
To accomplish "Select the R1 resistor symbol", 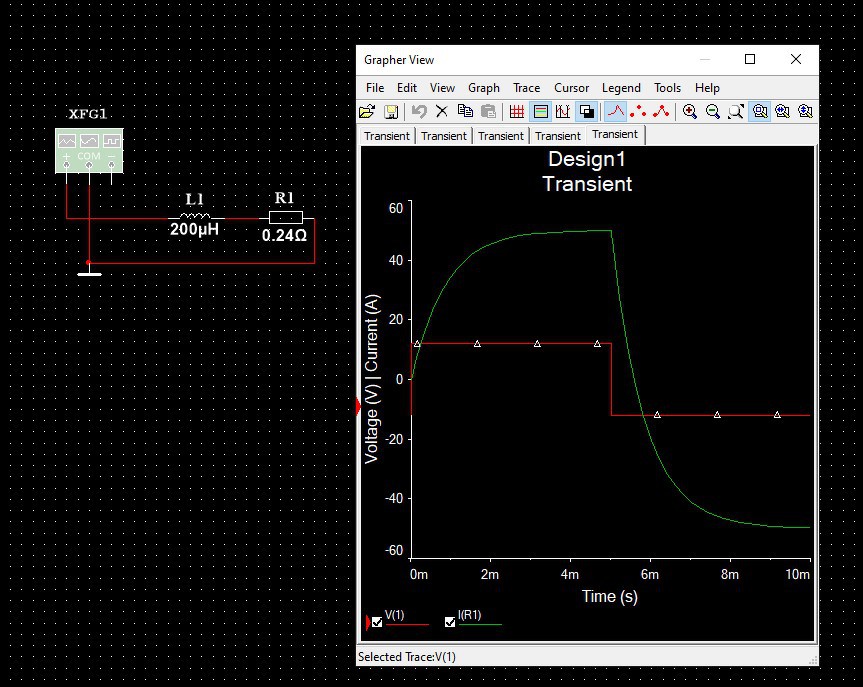I will (286, 217).
